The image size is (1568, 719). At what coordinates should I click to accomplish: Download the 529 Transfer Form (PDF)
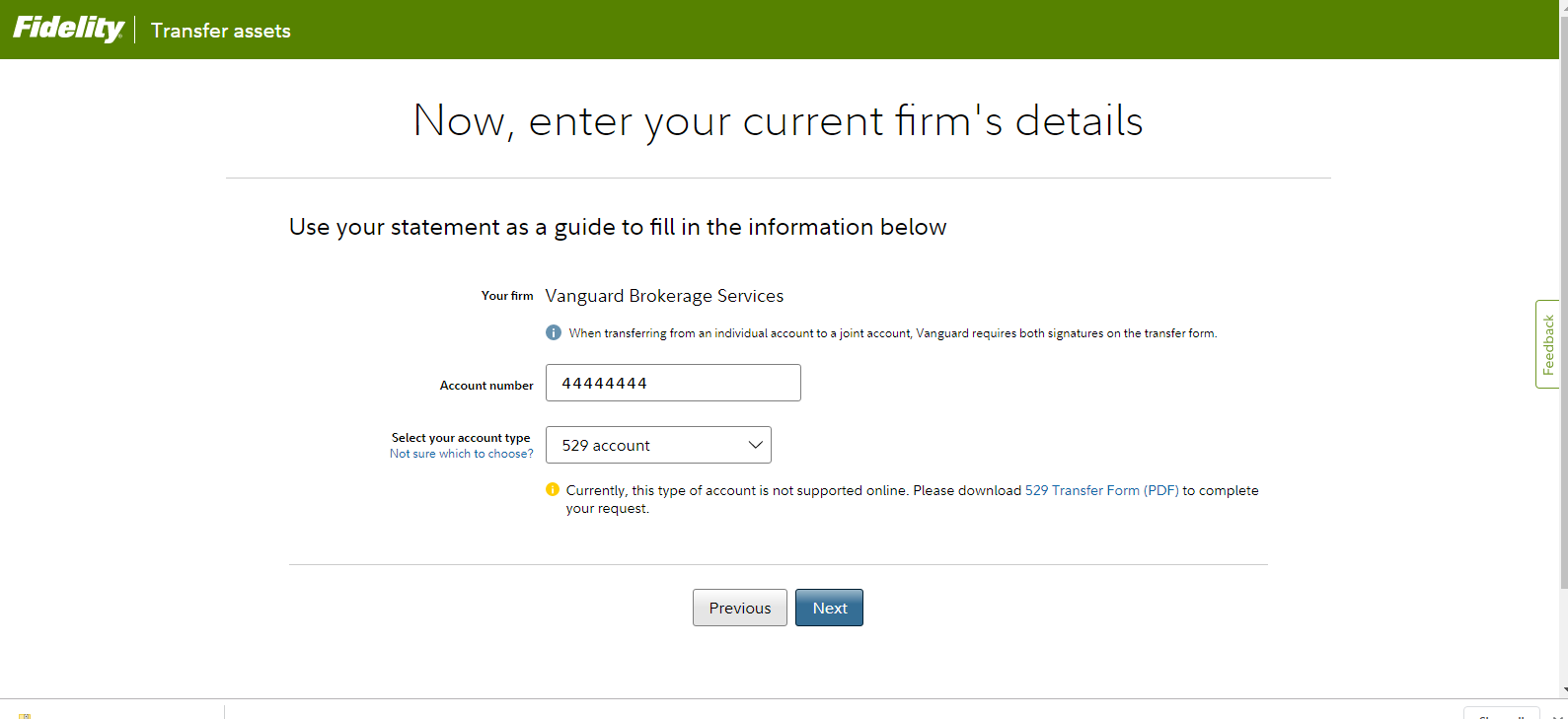(1101, 490)
